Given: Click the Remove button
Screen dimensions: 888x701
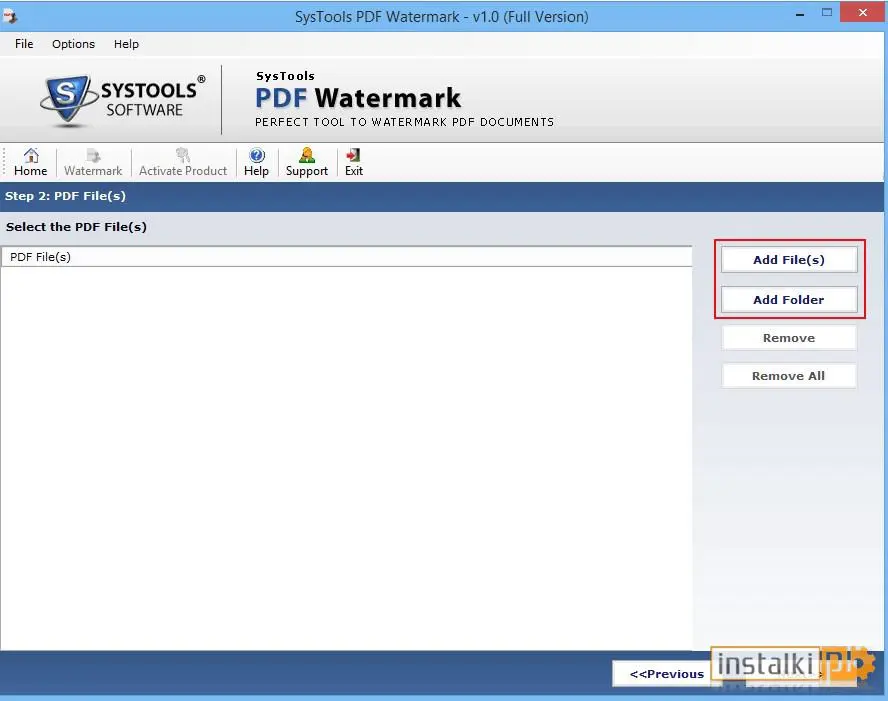Looking at the screenshot, I should [x=789, y=338].
